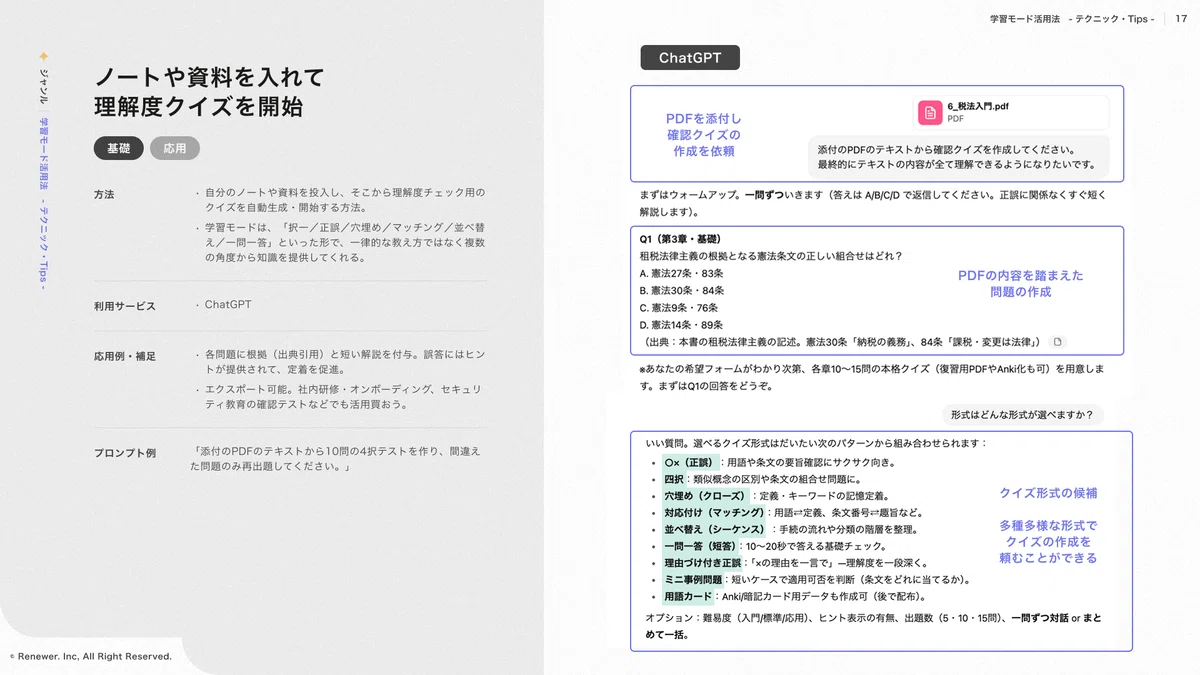Click the line まずはウォームアップ
Viewport: 1200px width, 675px height.
click(x=873, y=204)
